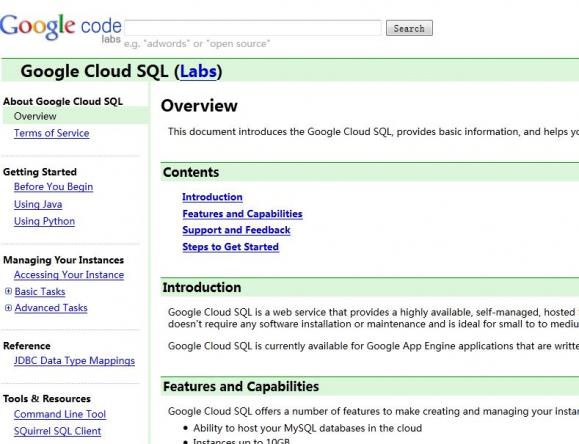Go to the Using Python guide
Viewport: 579px width, 444px height.
(x=44, y=221)
